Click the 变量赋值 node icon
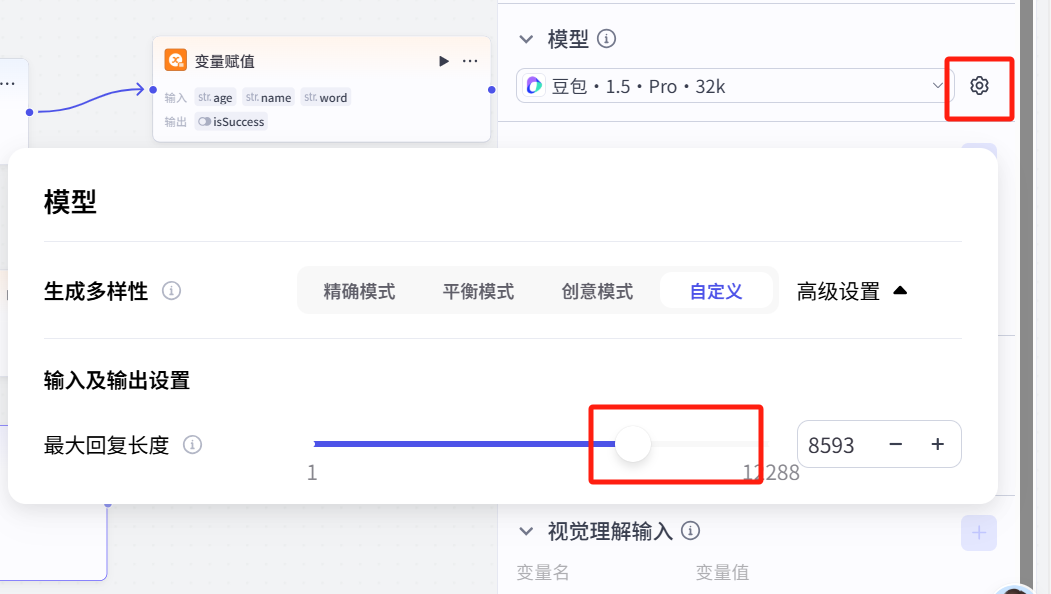 tap(174, 60)
